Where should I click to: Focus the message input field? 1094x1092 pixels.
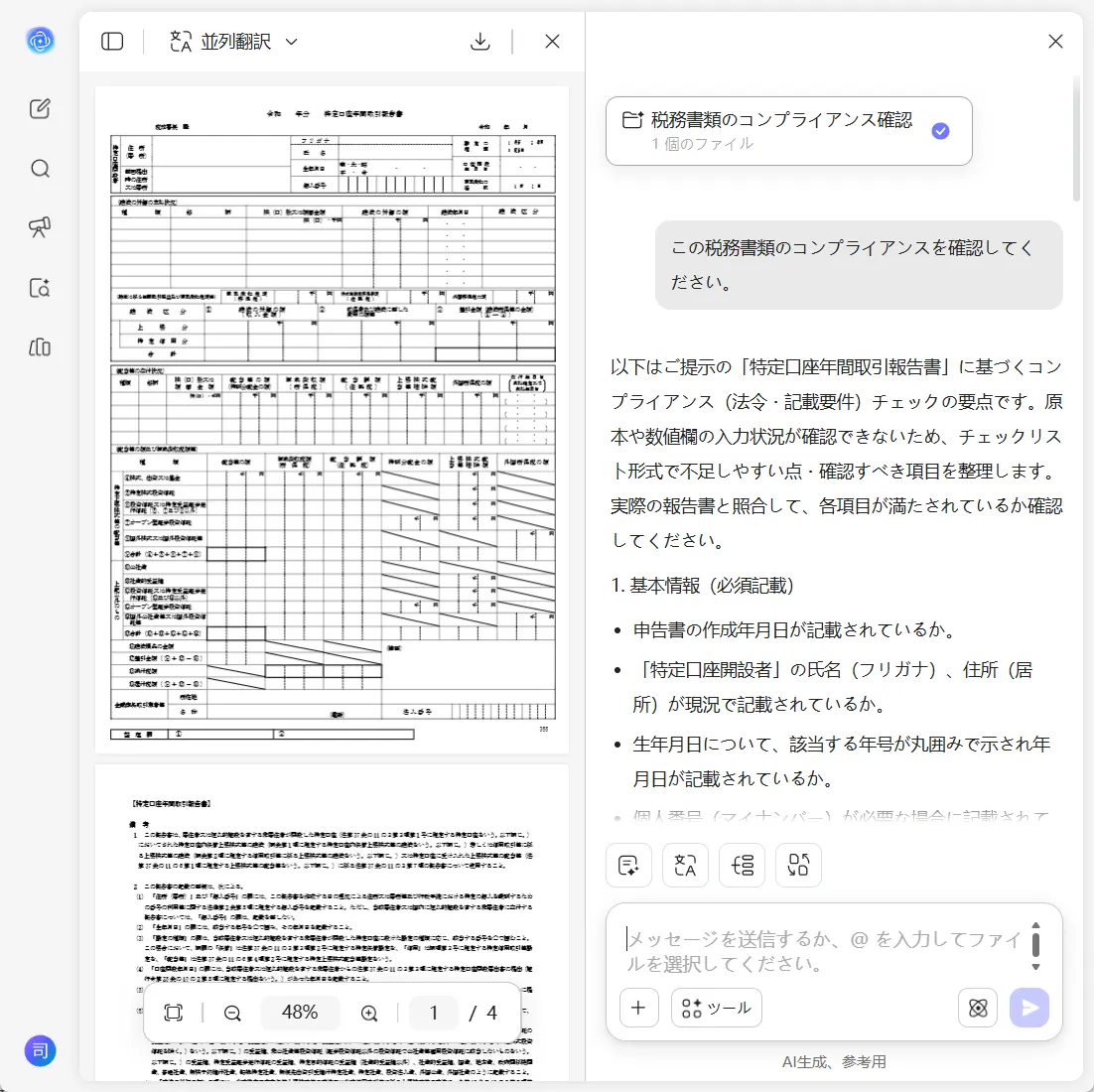pyautogui.click(x=823, y=950)
